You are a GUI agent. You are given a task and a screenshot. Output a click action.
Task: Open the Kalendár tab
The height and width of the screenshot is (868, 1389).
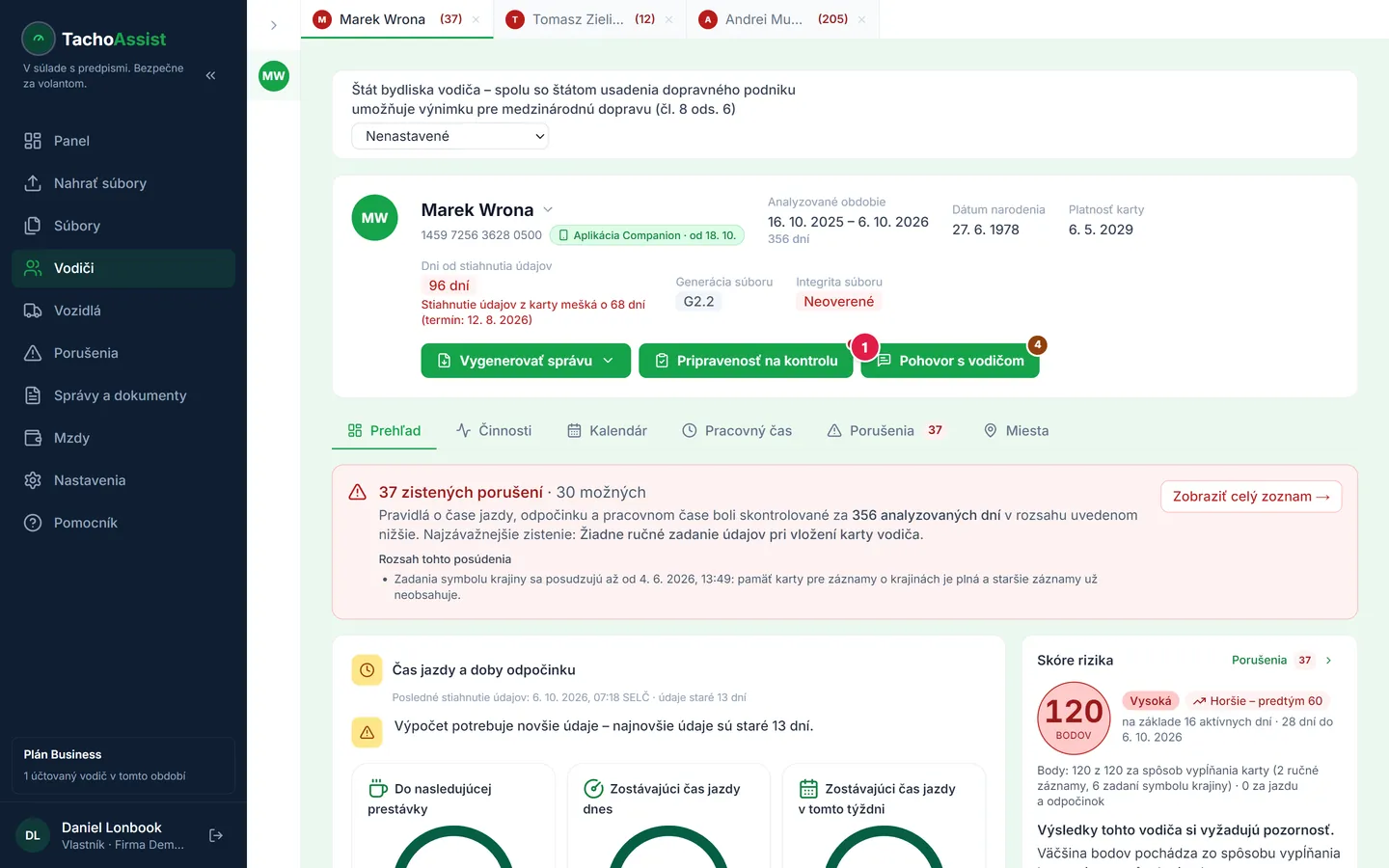pos(607,431)
